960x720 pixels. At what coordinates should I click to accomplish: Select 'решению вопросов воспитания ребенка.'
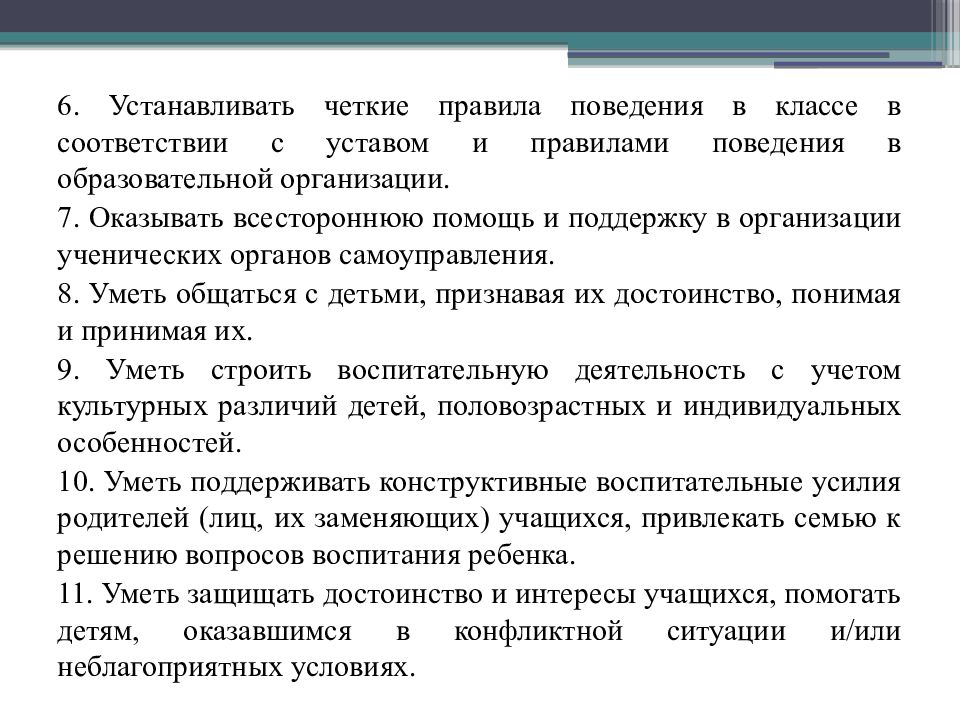pos(317,556)
